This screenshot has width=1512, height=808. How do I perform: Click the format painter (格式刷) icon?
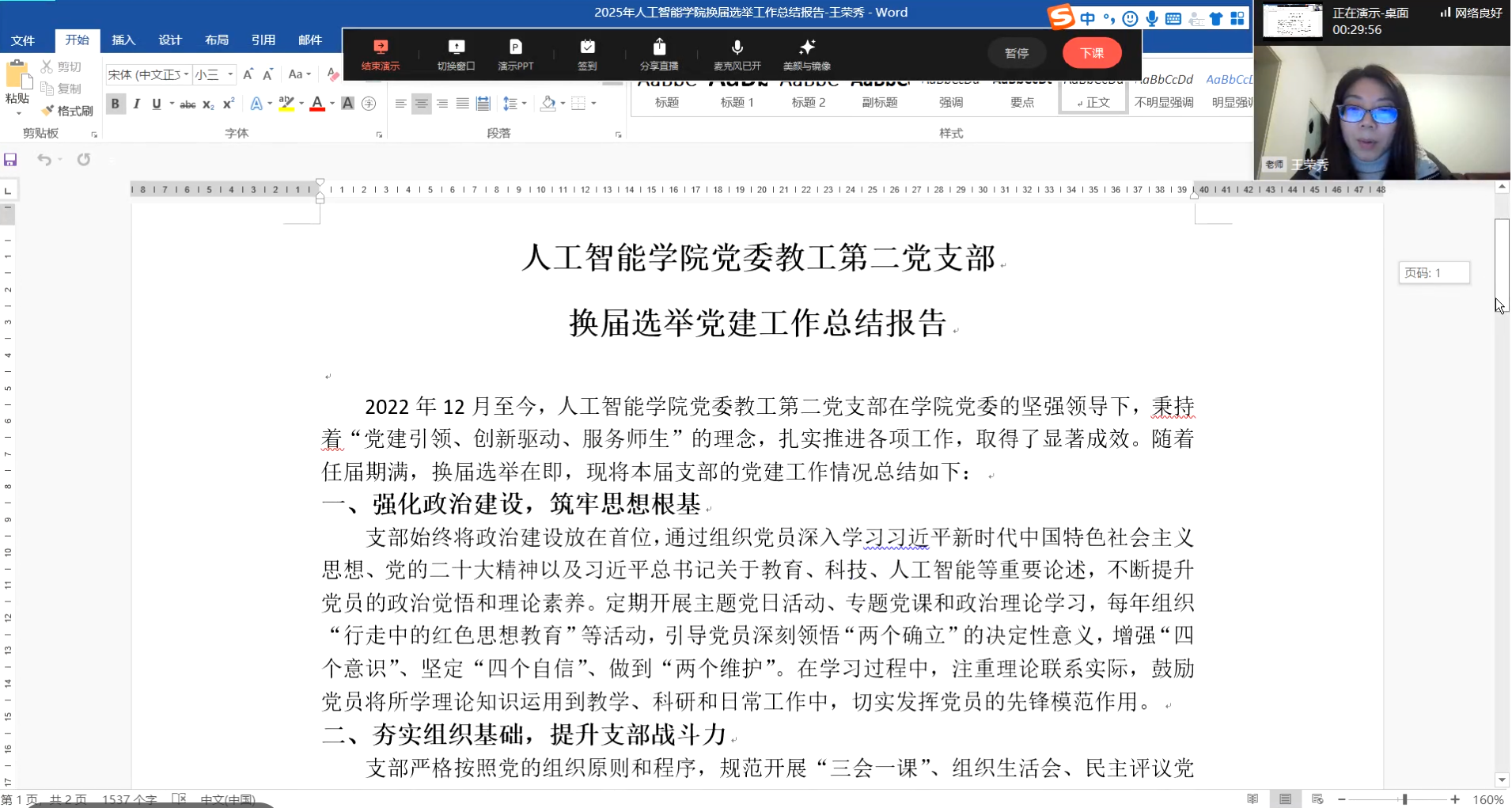tap(67, 111)
